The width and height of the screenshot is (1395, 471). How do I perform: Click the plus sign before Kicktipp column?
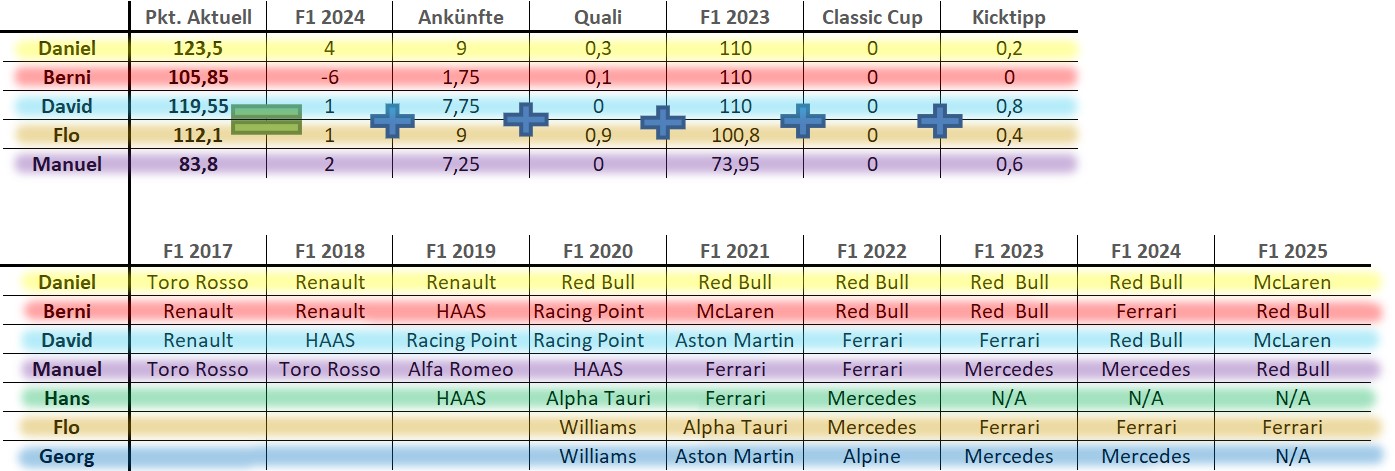[939, 120]
